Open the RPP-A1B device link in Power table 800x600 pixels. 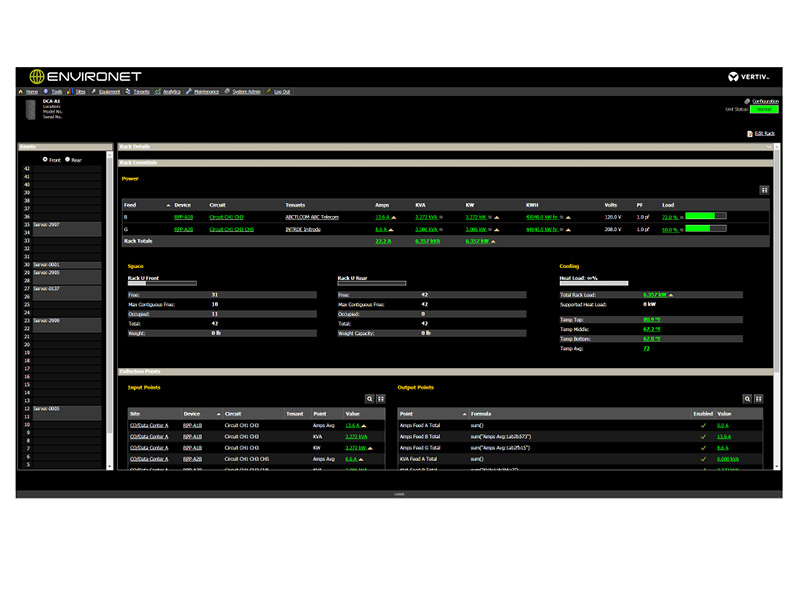[x=183, y=216]
